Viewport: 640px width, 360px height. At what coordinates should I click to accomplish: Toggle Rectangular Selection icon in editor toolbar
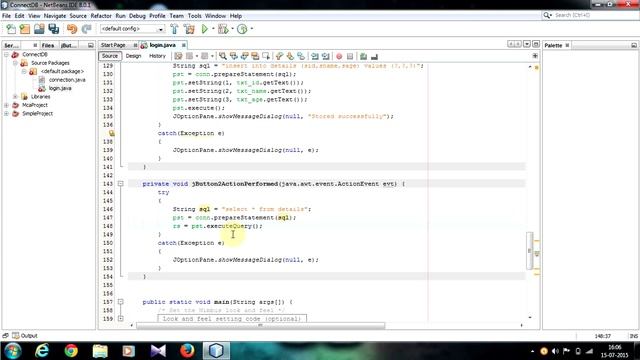click(266, 56)
